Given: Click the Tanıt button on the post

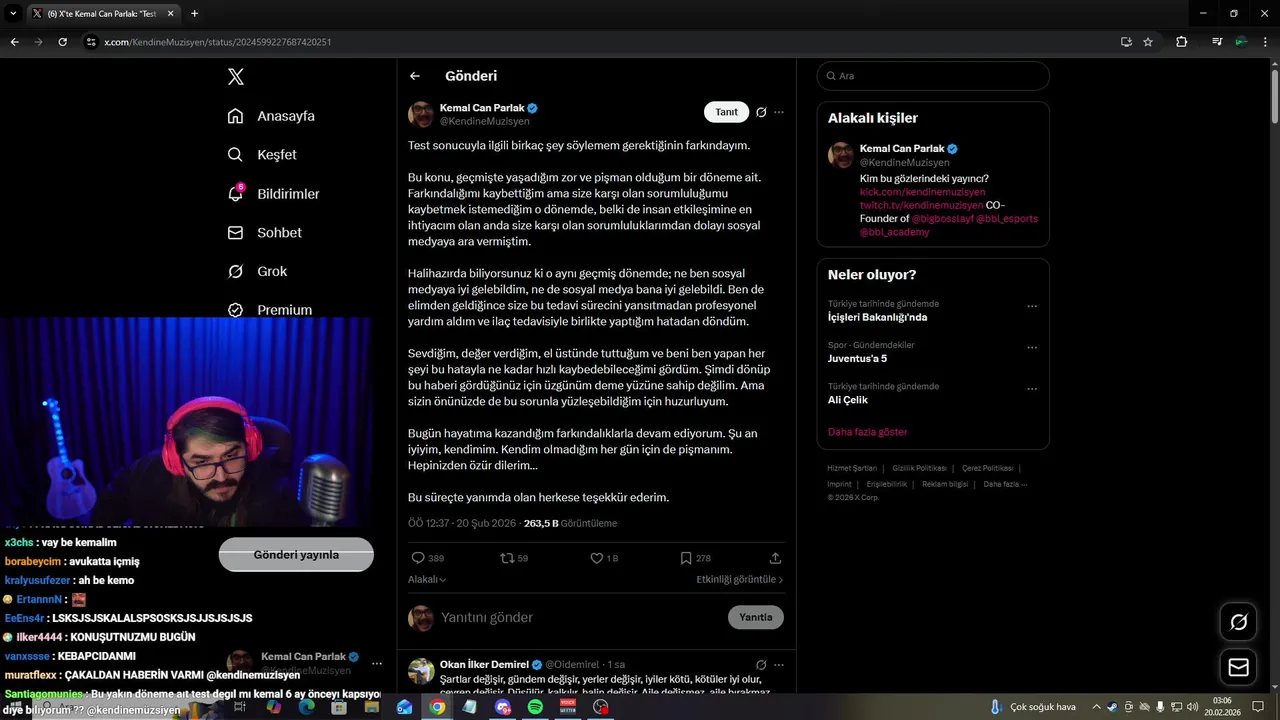Looking at the screenshot, I should [726, 112].
